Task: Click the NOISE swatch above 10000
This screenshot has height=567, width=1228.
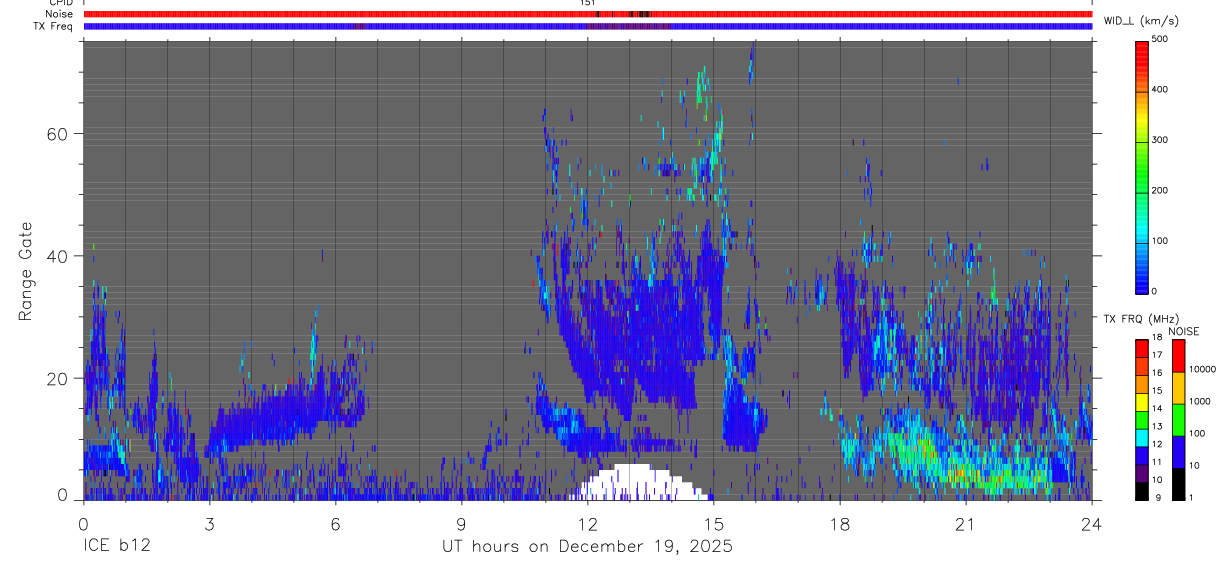Action: (1178, 355)
